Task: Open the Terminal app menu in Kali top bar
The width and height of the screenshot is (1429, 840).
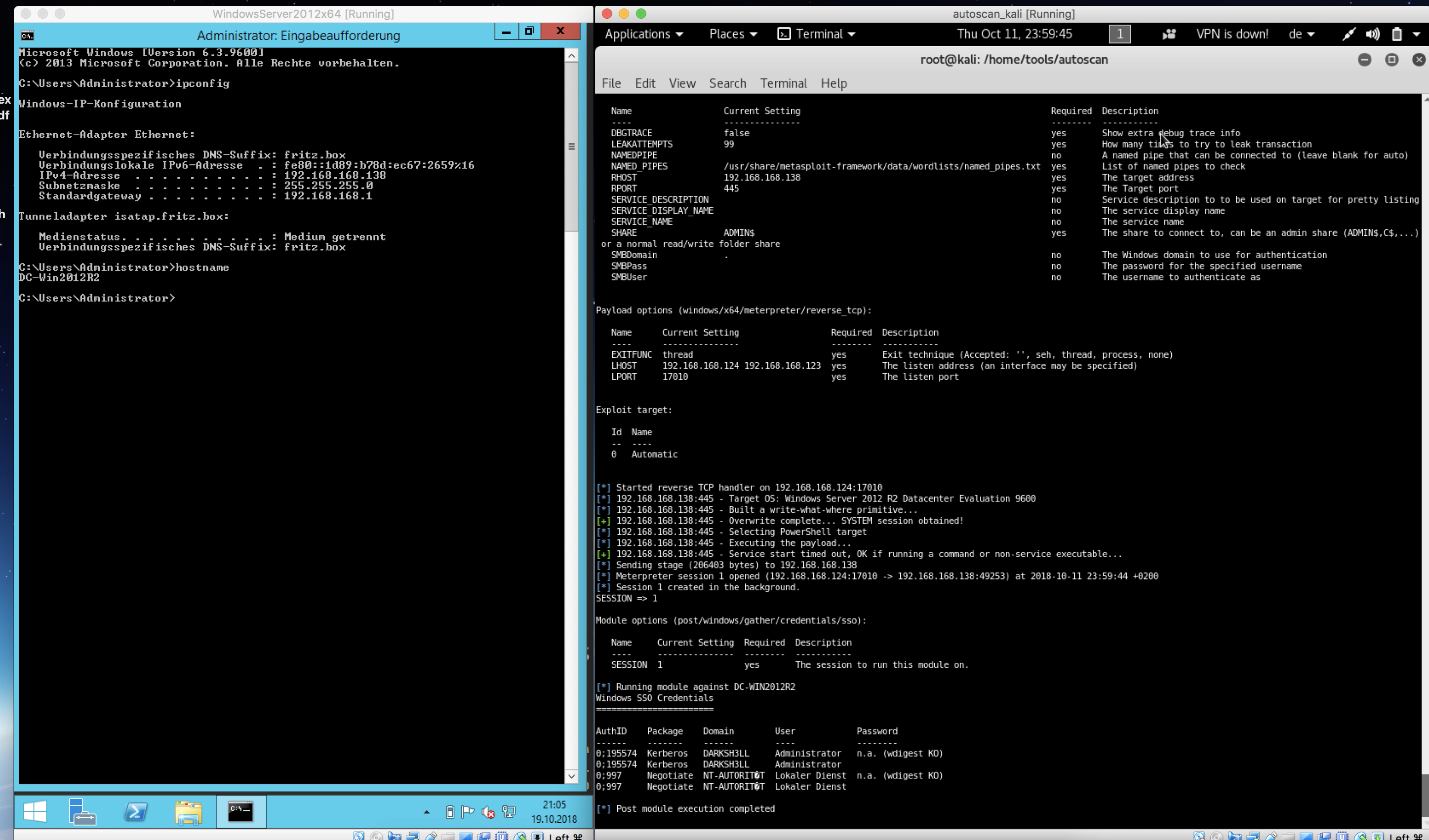Action: tap(815, 34)
